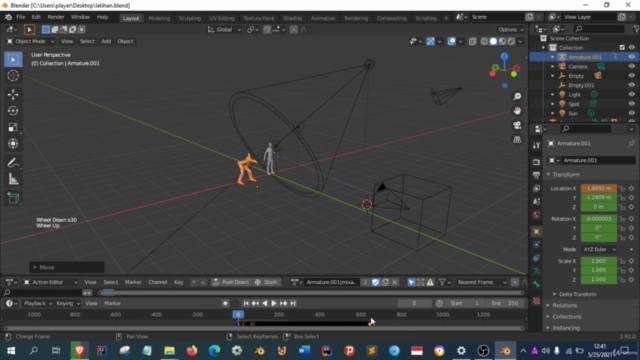Toggle the auto keying record button
This screenshot has width=640, height=360.
tap(225, 303)
